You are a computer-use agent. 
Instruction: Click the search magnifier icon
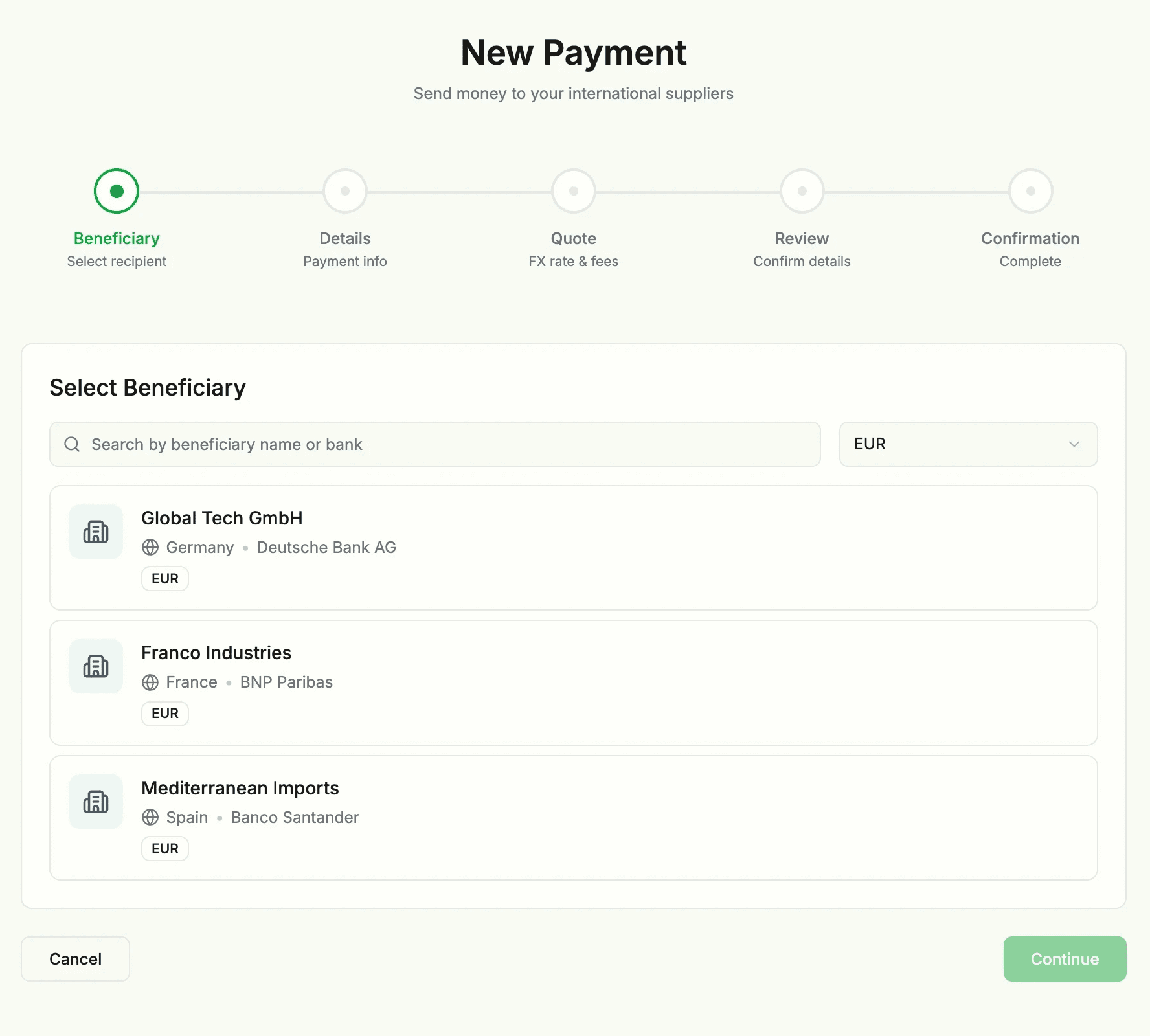tap(71, 444)
